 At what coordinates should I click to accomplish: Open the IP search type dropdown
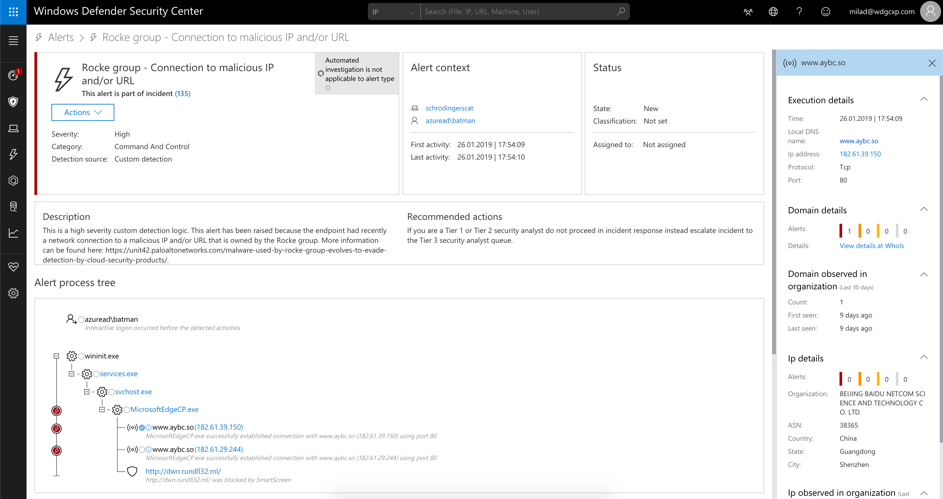coord(394,11)
